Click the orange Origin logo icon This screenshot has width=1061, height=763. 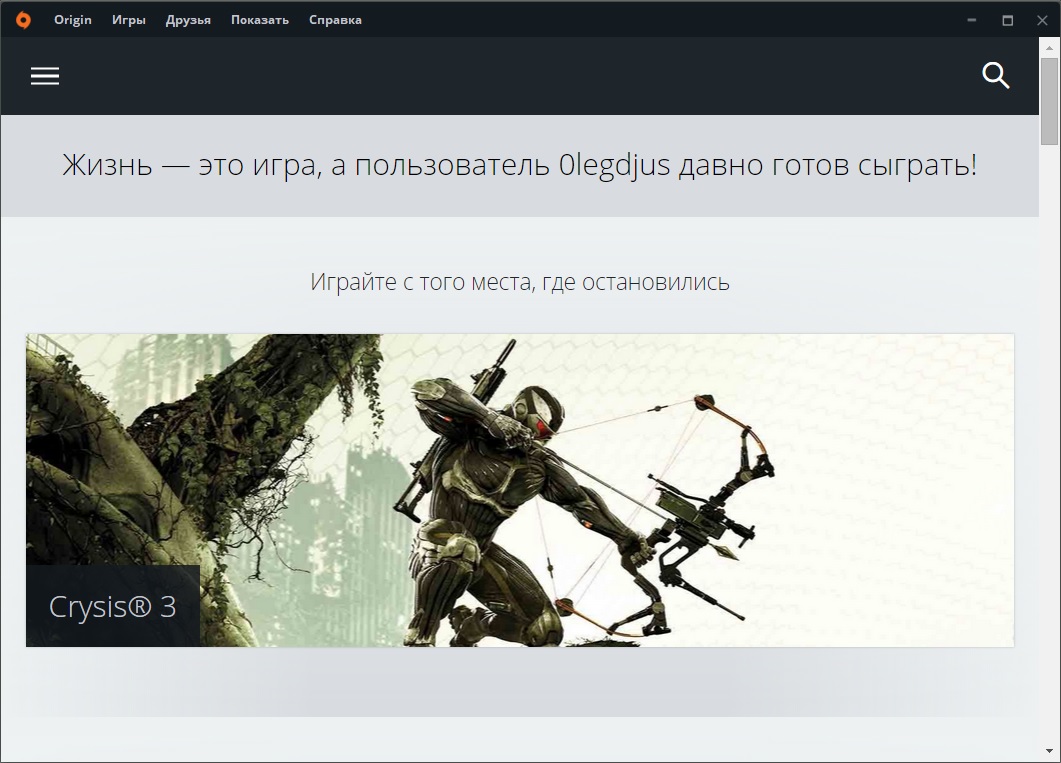pyautogui.click(x=23, y=20)
